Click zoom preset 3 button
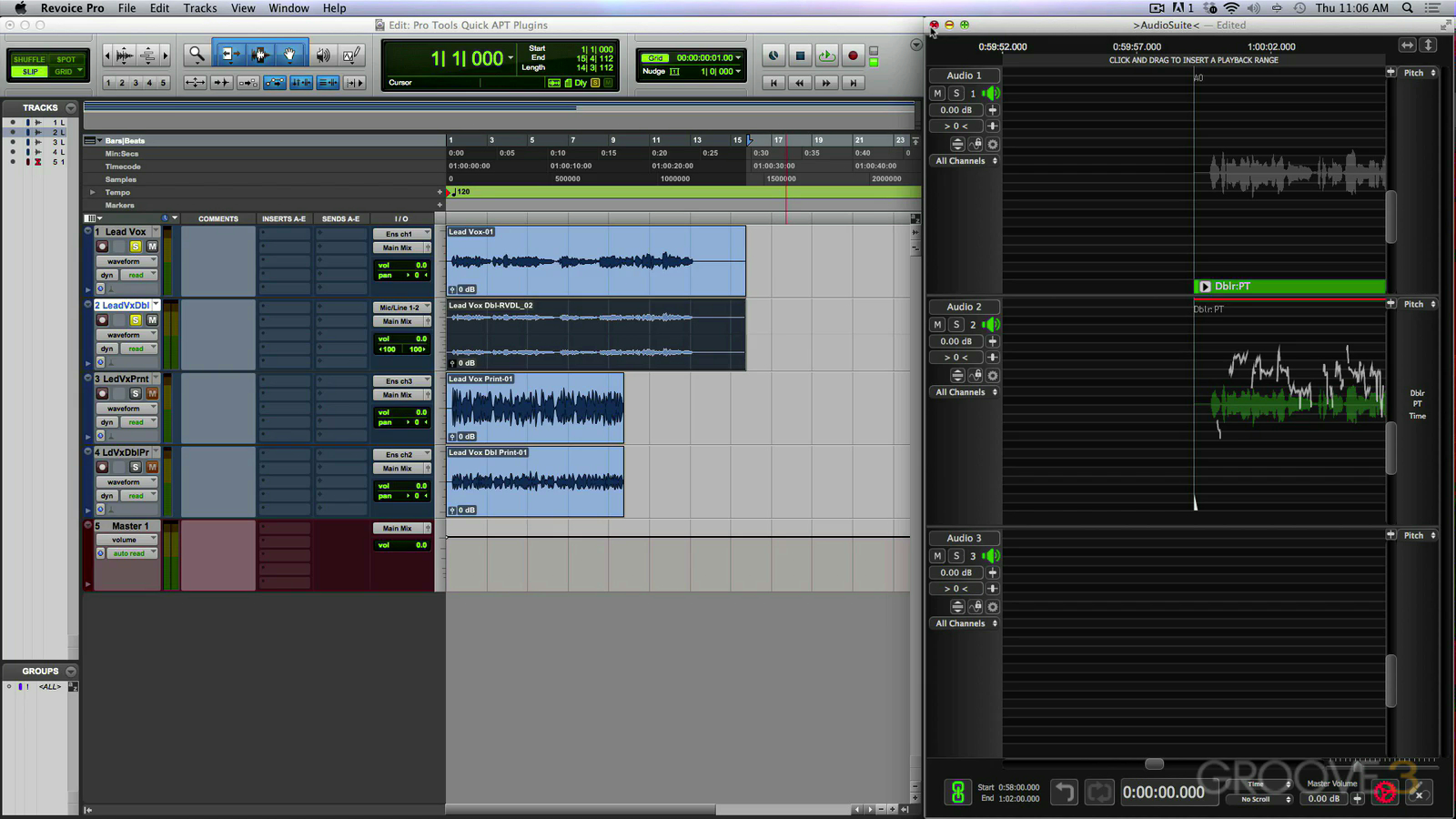1456x819 pixels. 136,83
